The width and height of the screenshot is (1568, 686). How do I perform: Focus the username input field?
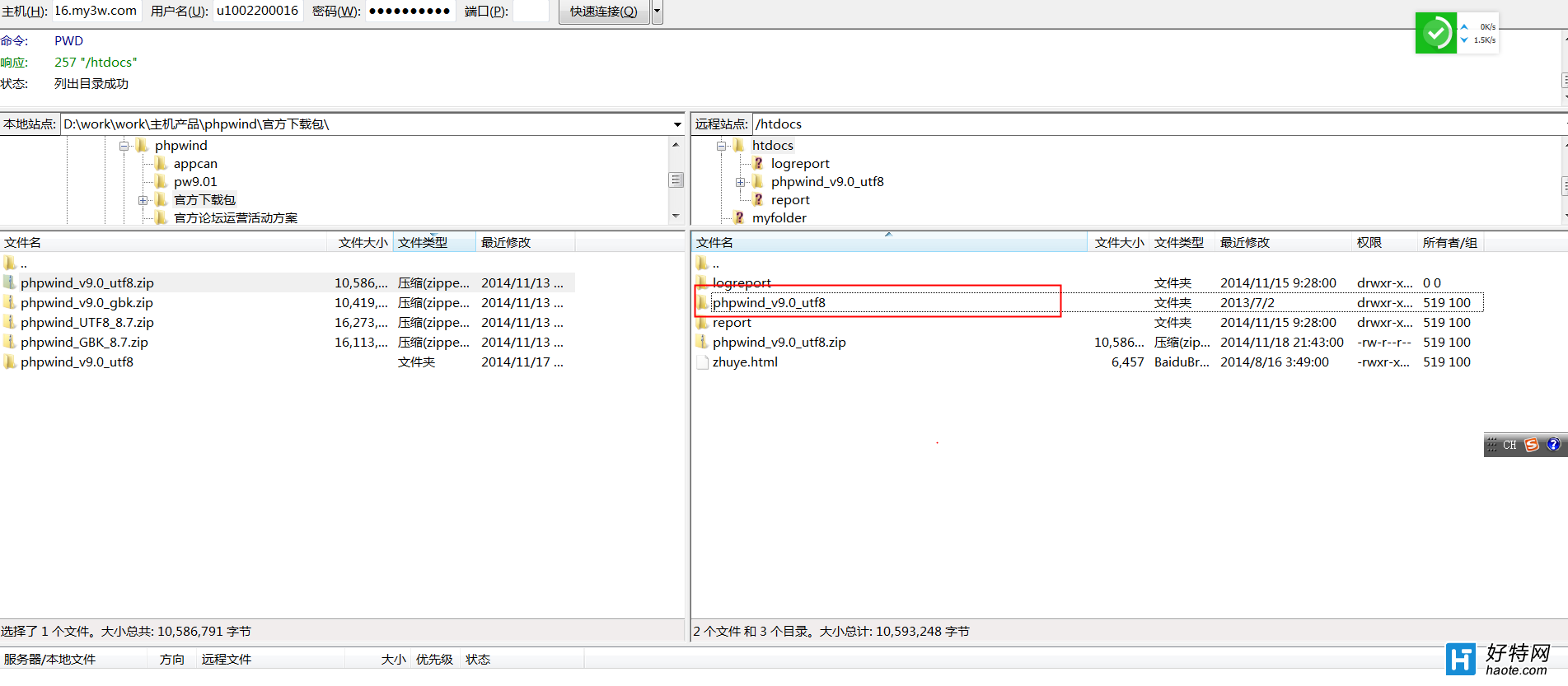pyautogui.click(x=258, y=11)
